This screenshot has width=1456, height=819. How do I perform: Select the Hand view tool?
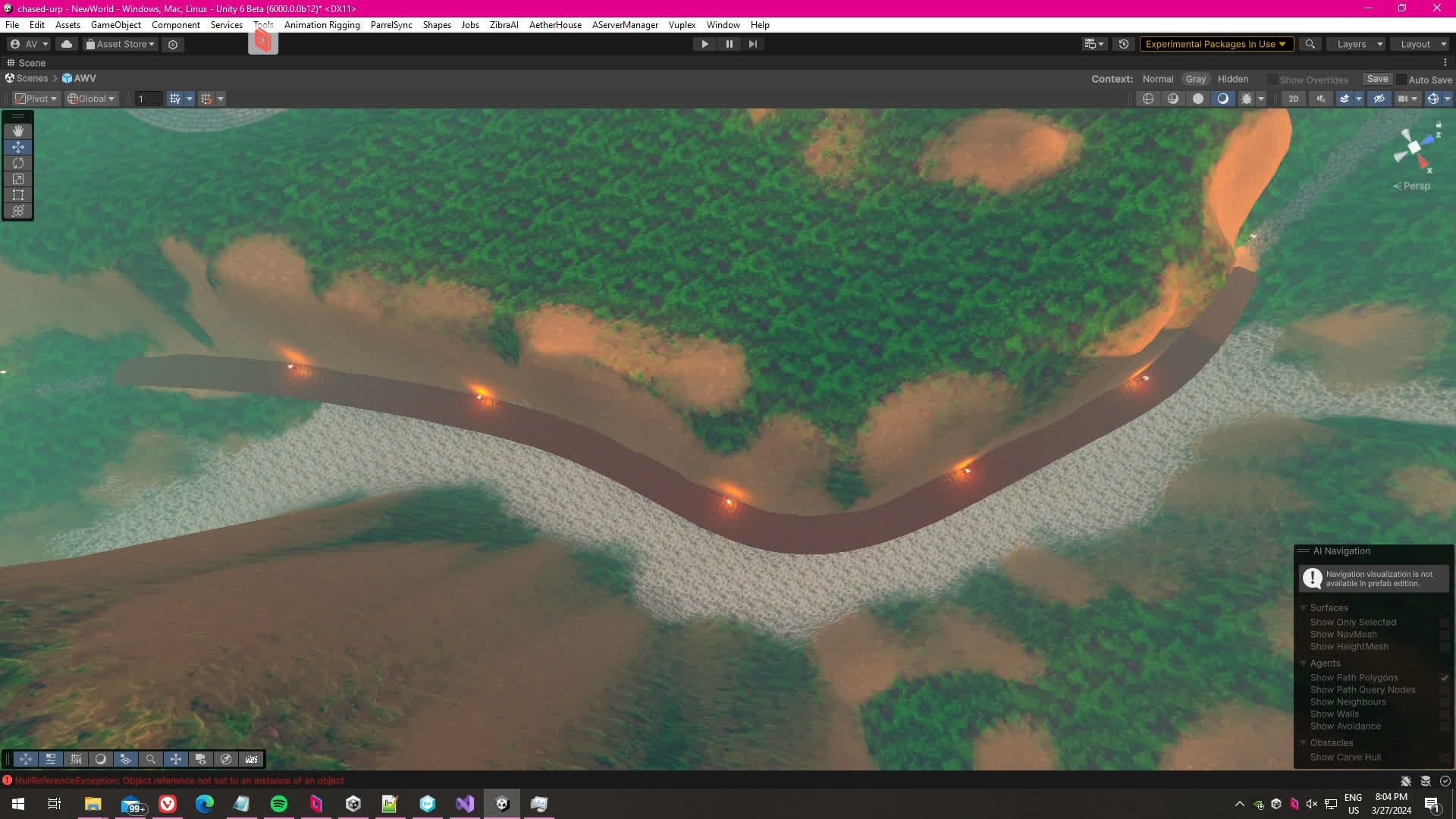coord(18,131)
